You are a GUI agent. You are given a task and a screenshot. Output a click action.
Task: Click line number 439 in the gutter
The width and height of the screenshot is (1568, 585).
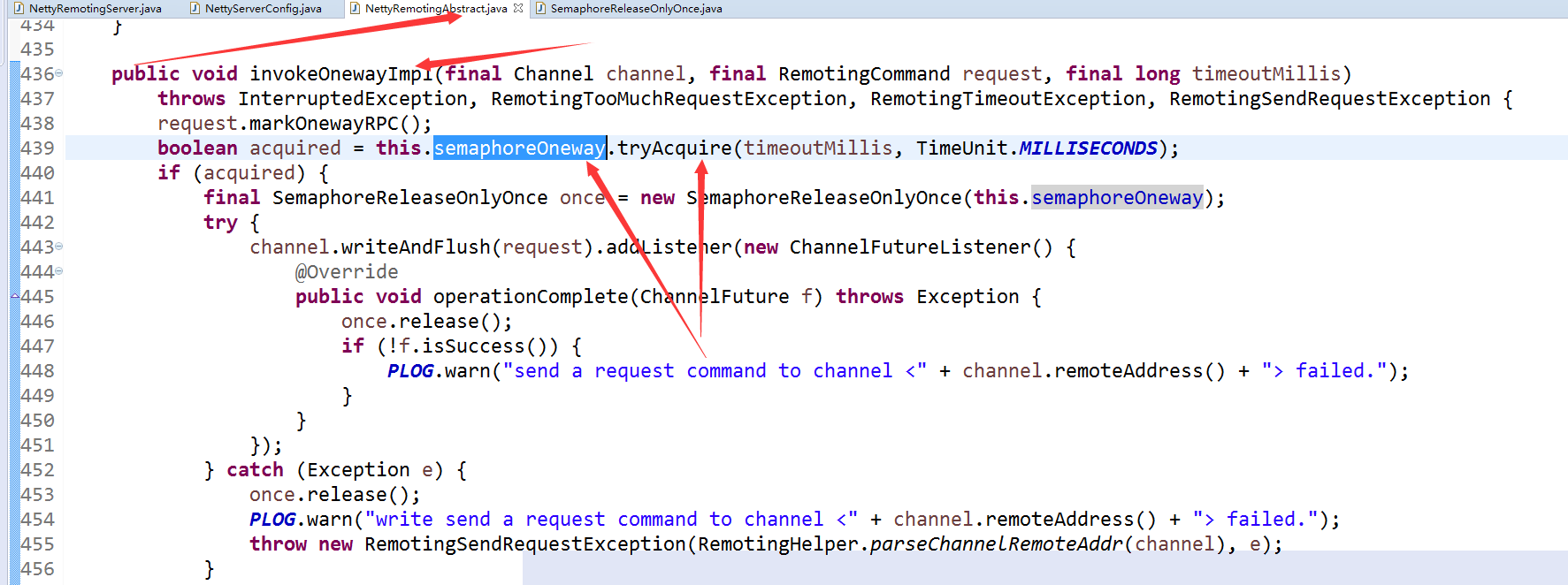coord(37,148)
